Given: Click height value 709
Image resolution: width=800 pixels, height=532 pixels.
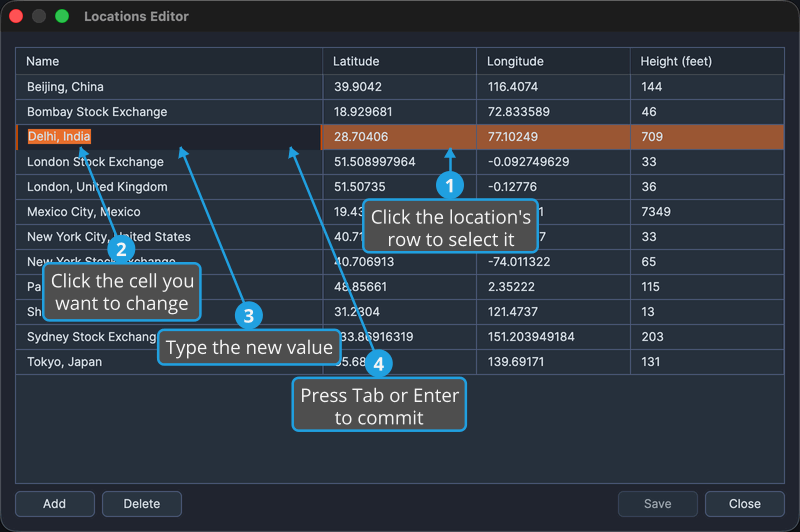Looking at the screenshot, I should (652, 137).
